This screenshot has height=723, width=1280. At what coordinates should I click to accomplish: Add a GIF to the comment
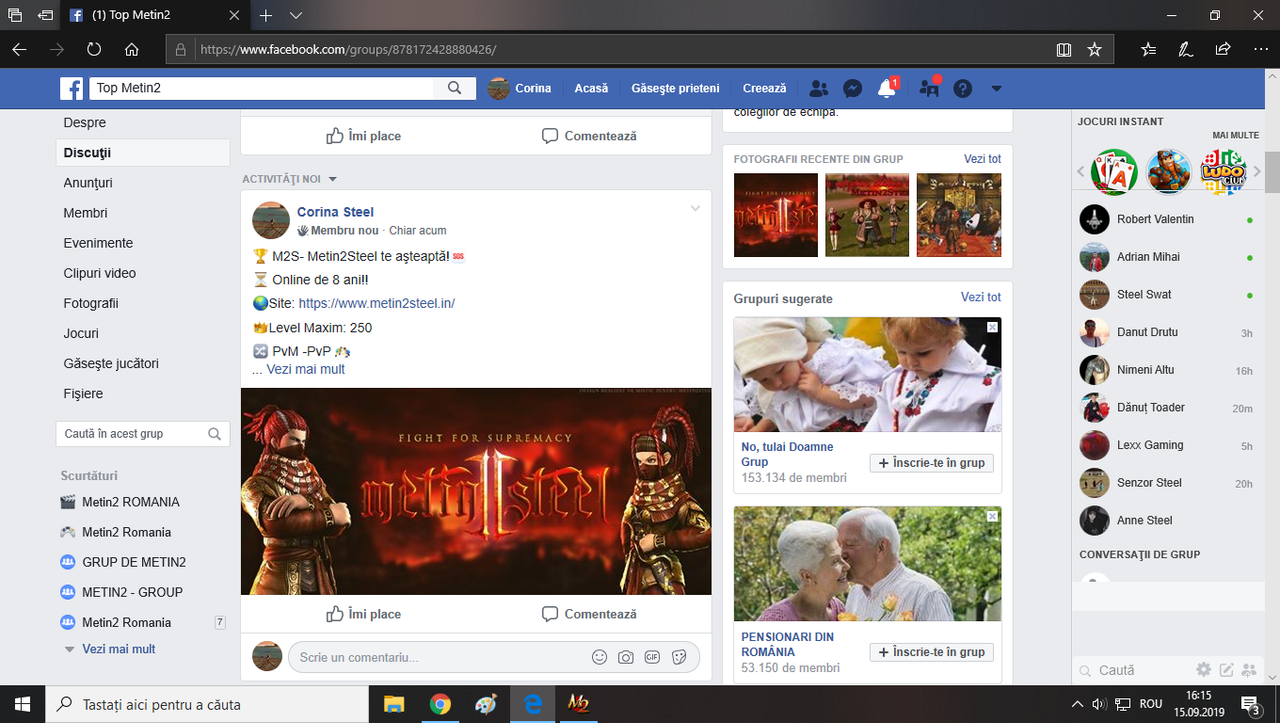[652, 657]
